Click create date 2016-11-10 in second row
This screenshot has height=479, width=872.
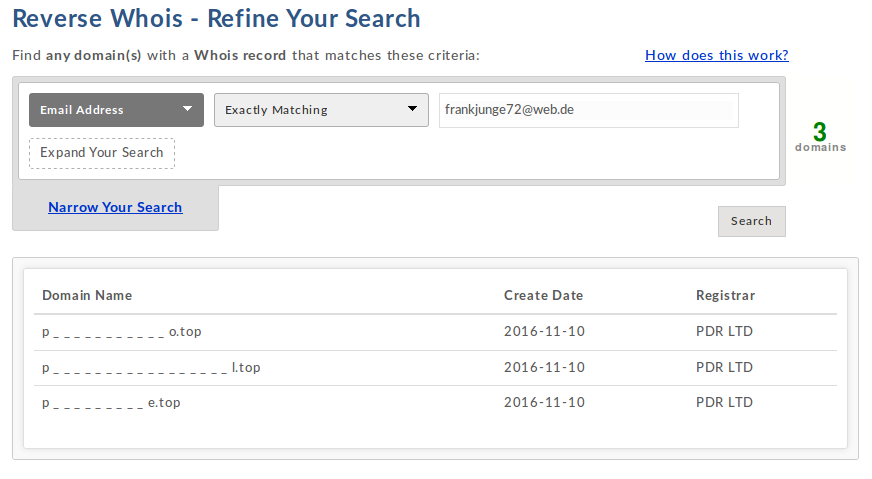pos(544,367)
